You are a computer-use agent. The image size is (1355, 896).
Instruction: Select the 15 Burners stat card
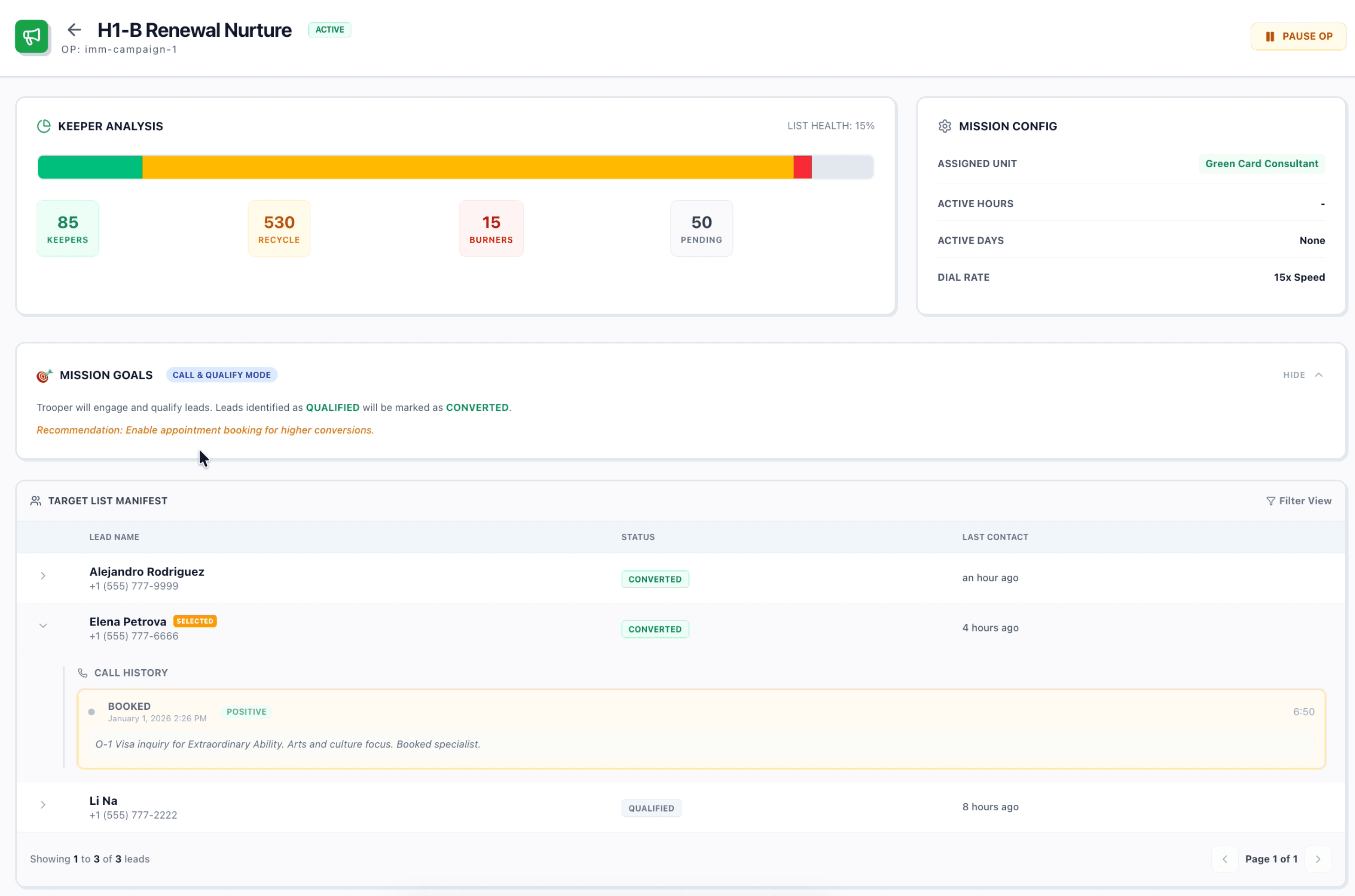(x=491, y=229)
